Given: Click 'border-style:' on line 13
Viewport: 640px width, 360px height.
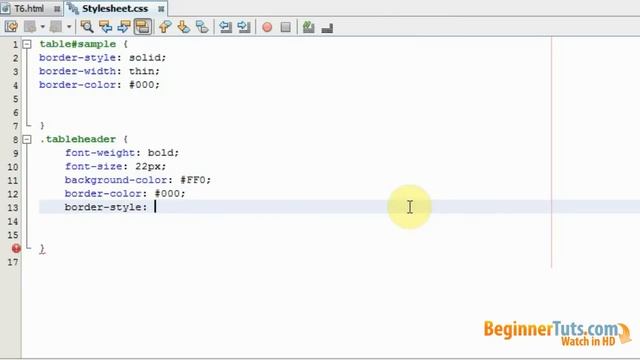Looking at the screenshot, I should (106, 207).
